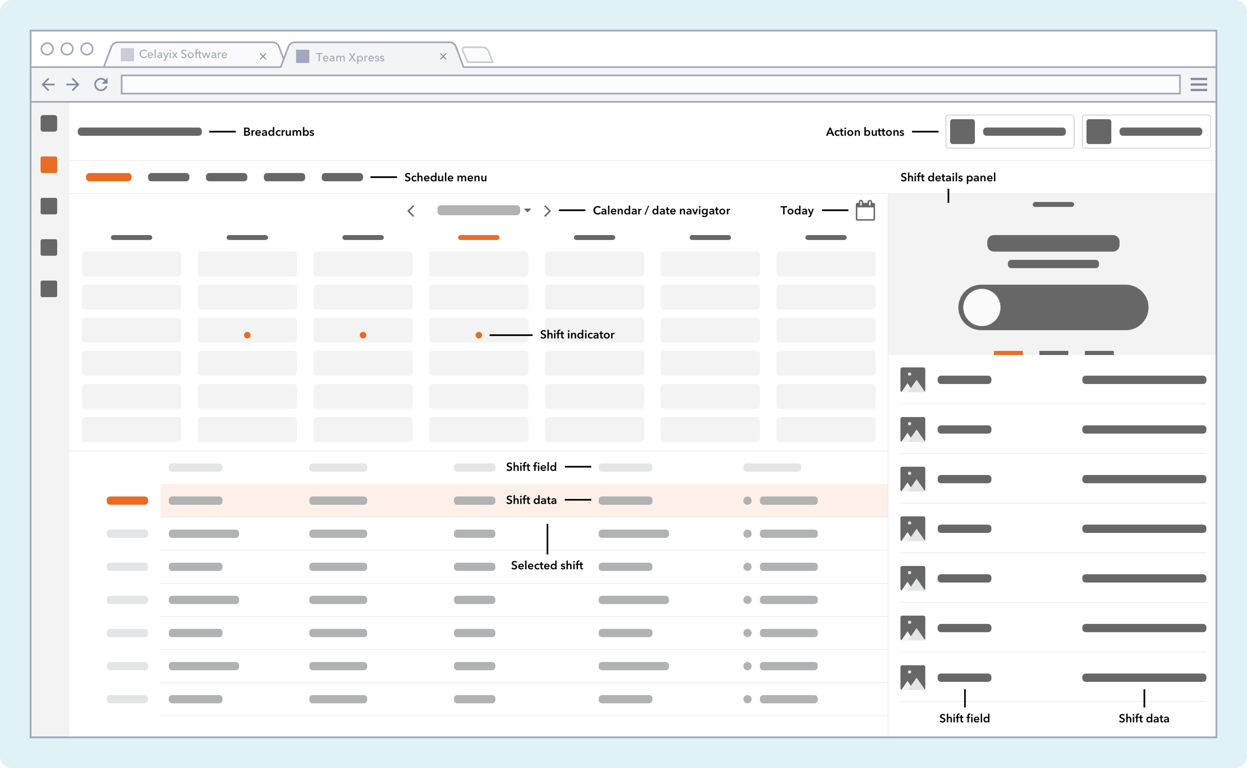Select the highlighted selected shift row

tap(524, 501)
